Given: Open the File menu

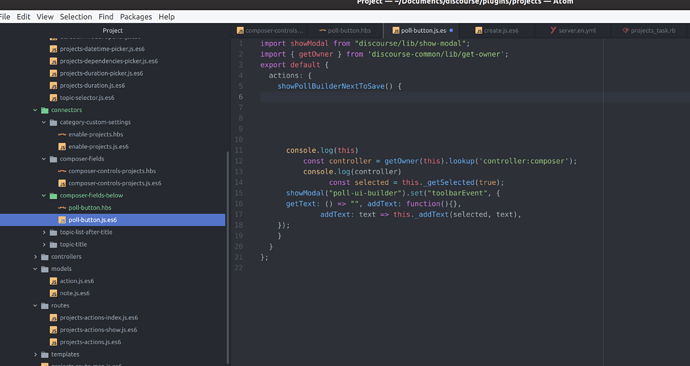Looking at the screenshot, I should tap(5, 17).
